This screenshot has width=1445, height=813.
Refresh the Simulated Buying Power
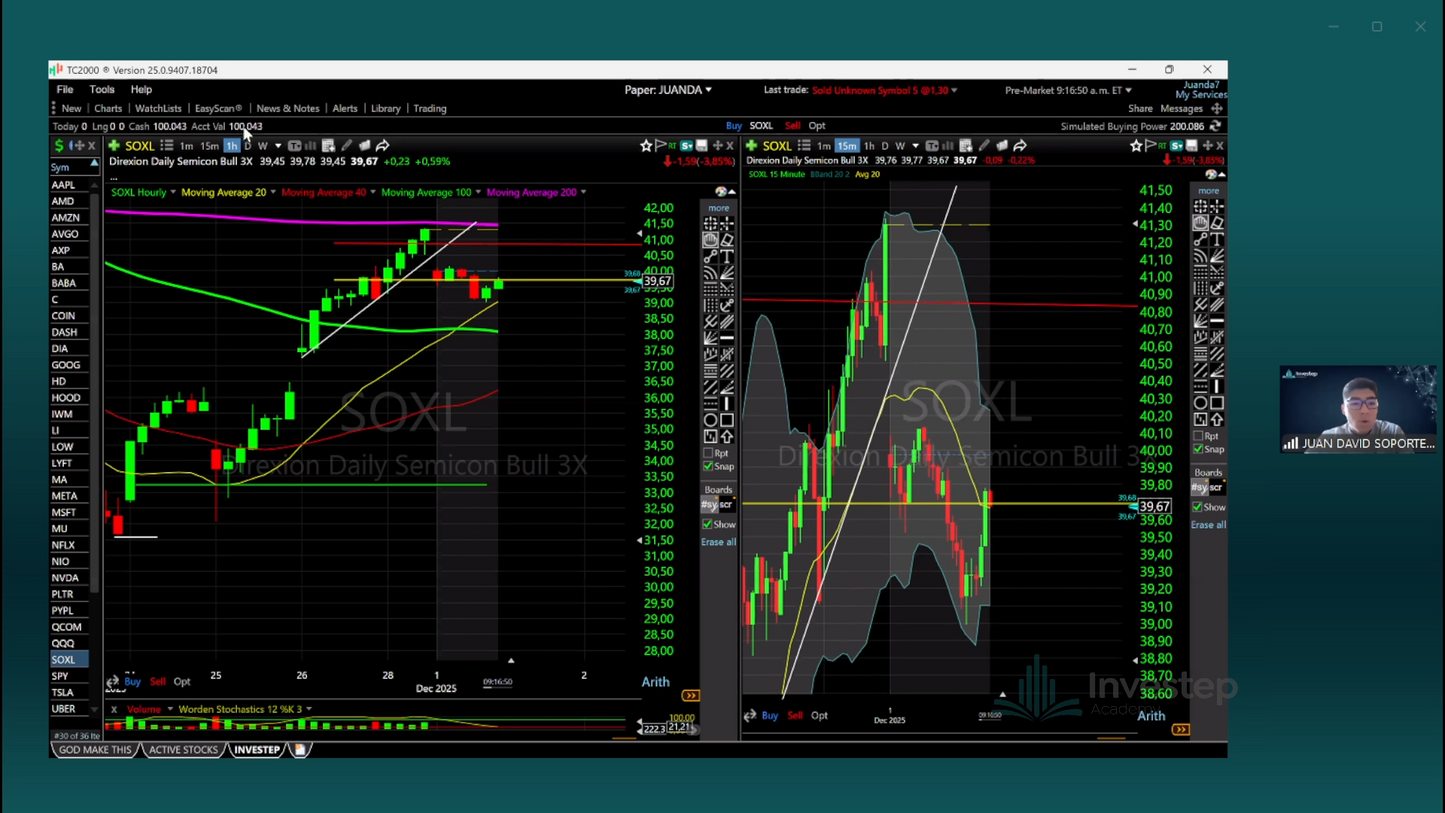1215,126
